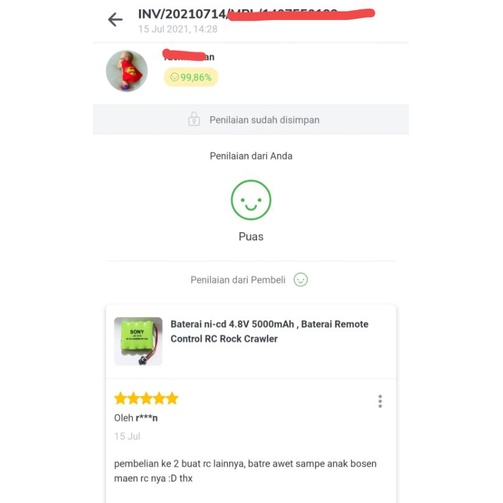Tap the large green Puas smiley face
503x503 pixels.
(x=251, y=200)
